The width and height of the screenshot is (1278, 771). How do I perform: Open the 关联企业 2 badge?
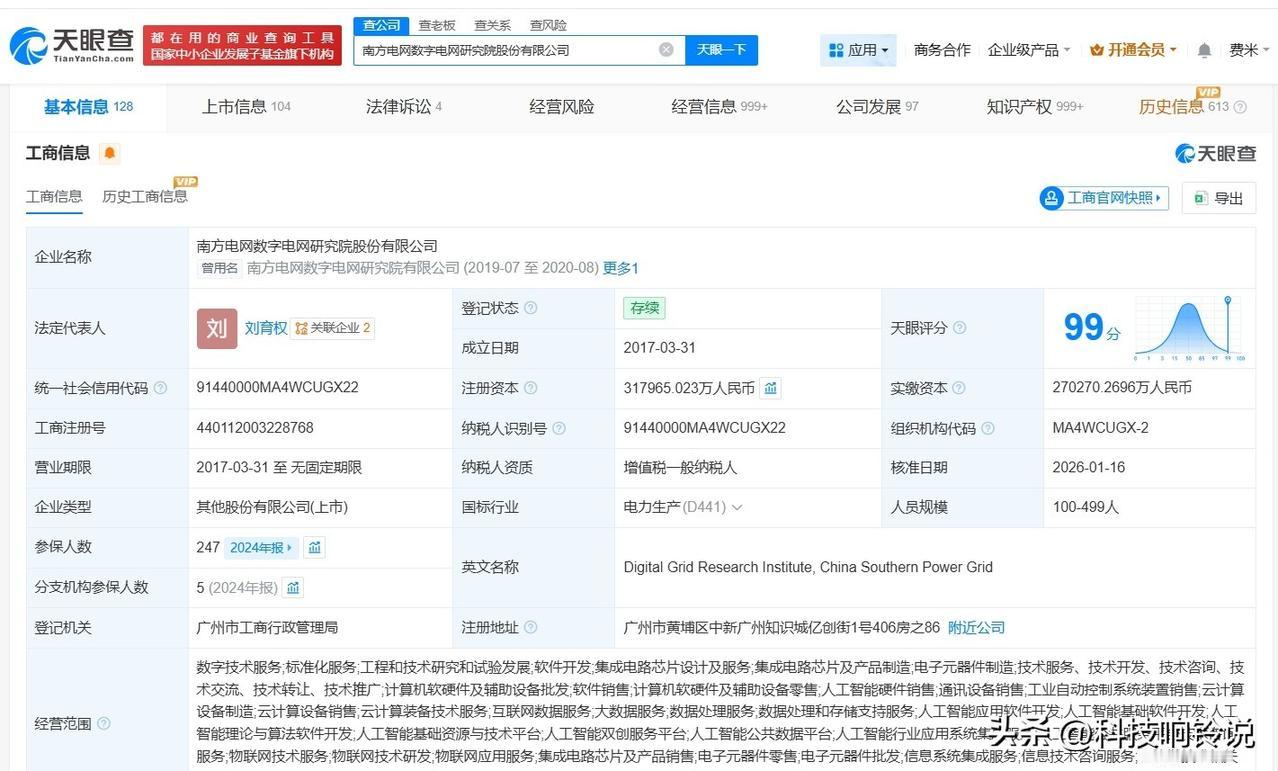coord(332,328)
